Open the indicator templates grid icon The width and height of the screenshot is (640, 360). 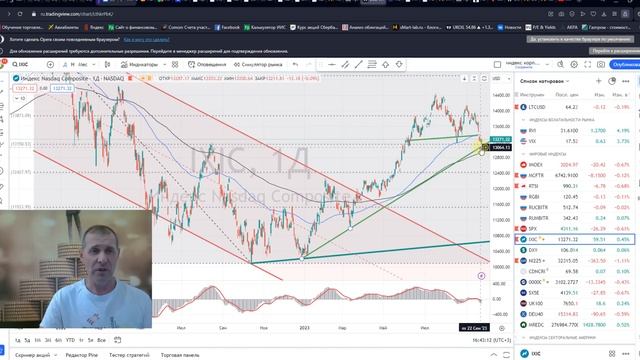(x=175, y=64)
